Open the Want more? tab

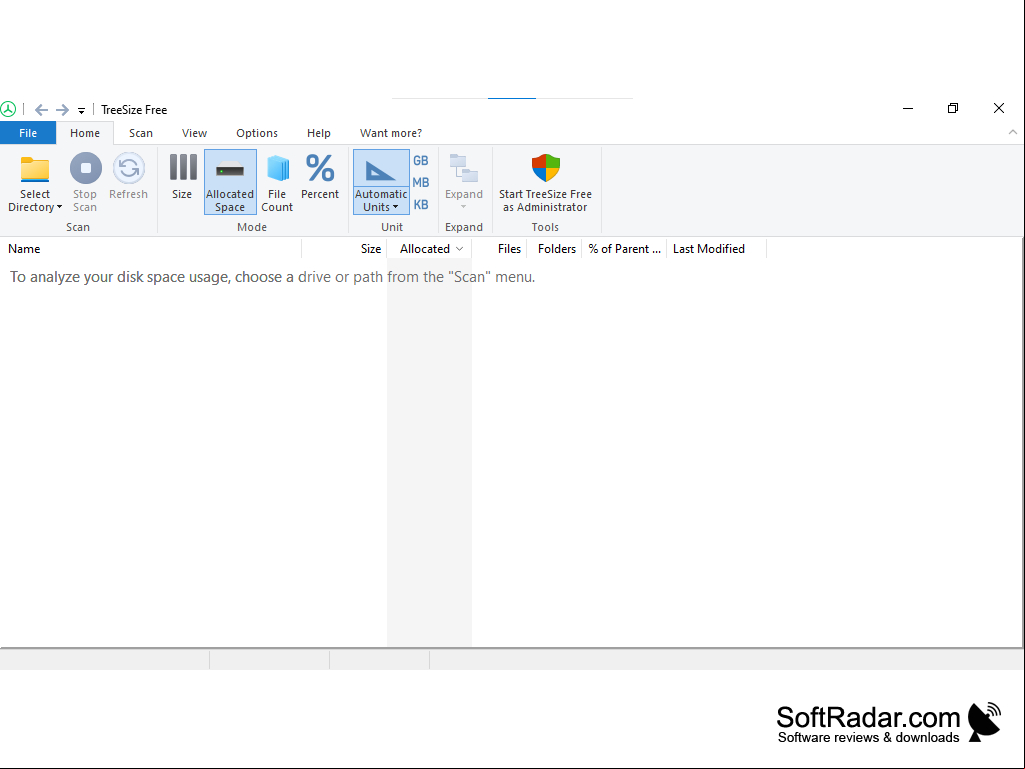click(x=391, y=133)
